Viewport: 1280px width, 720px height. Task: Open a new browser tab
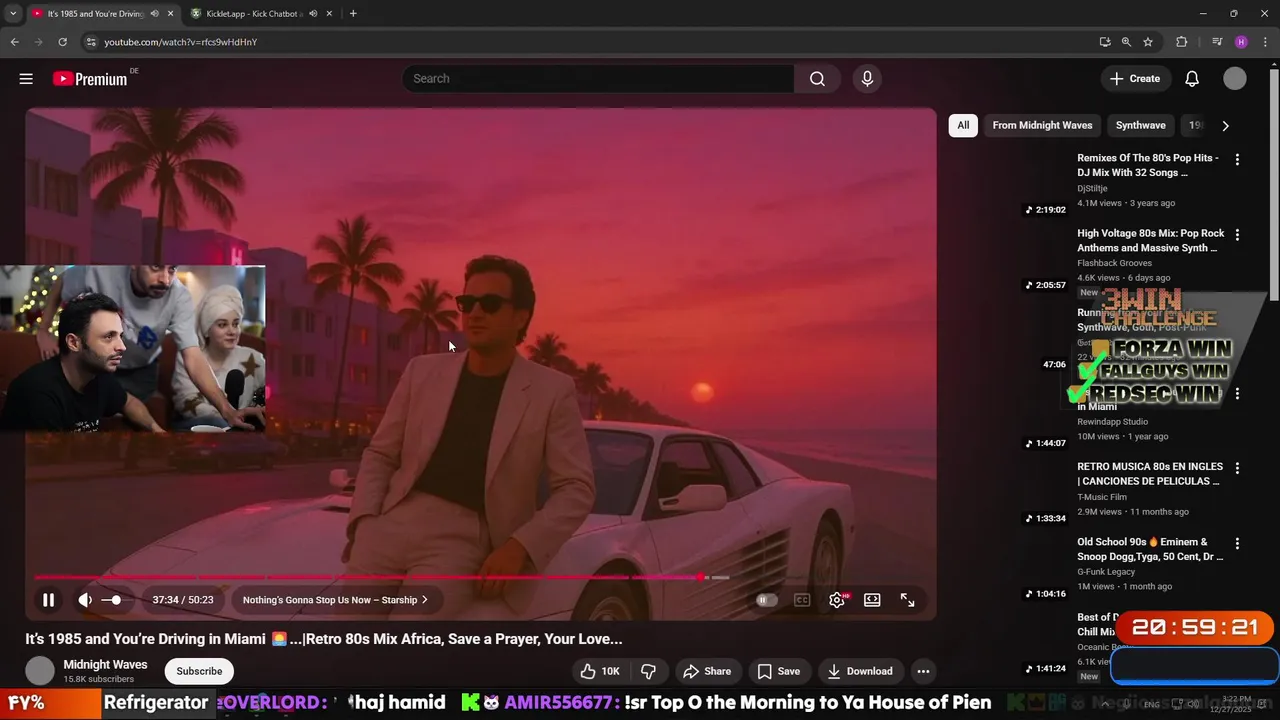tap(353, 13)
